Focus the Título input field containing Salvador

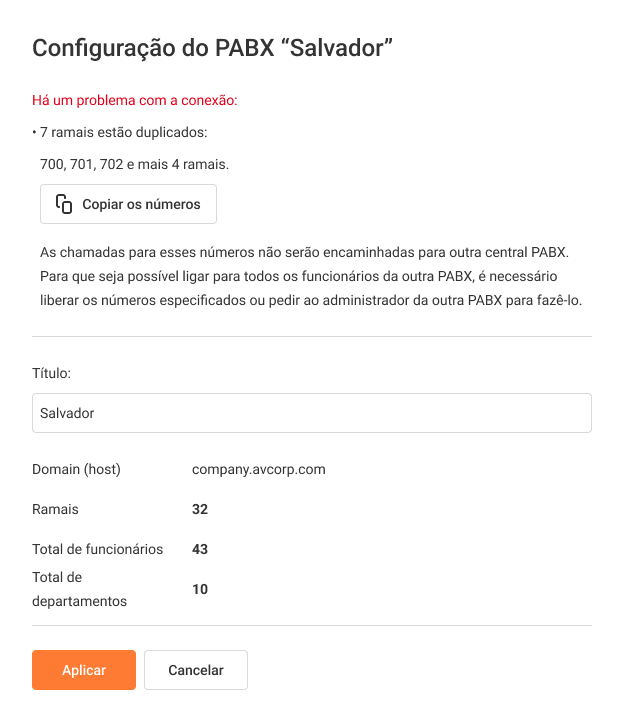pyautogui.click(x=311, y=412)
